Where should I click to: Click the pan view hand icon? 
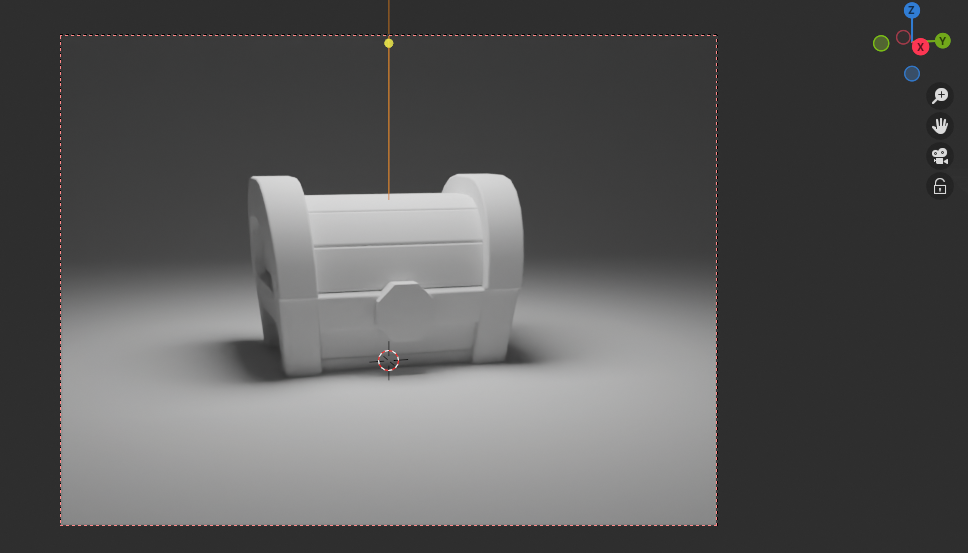tap(940, 126)
